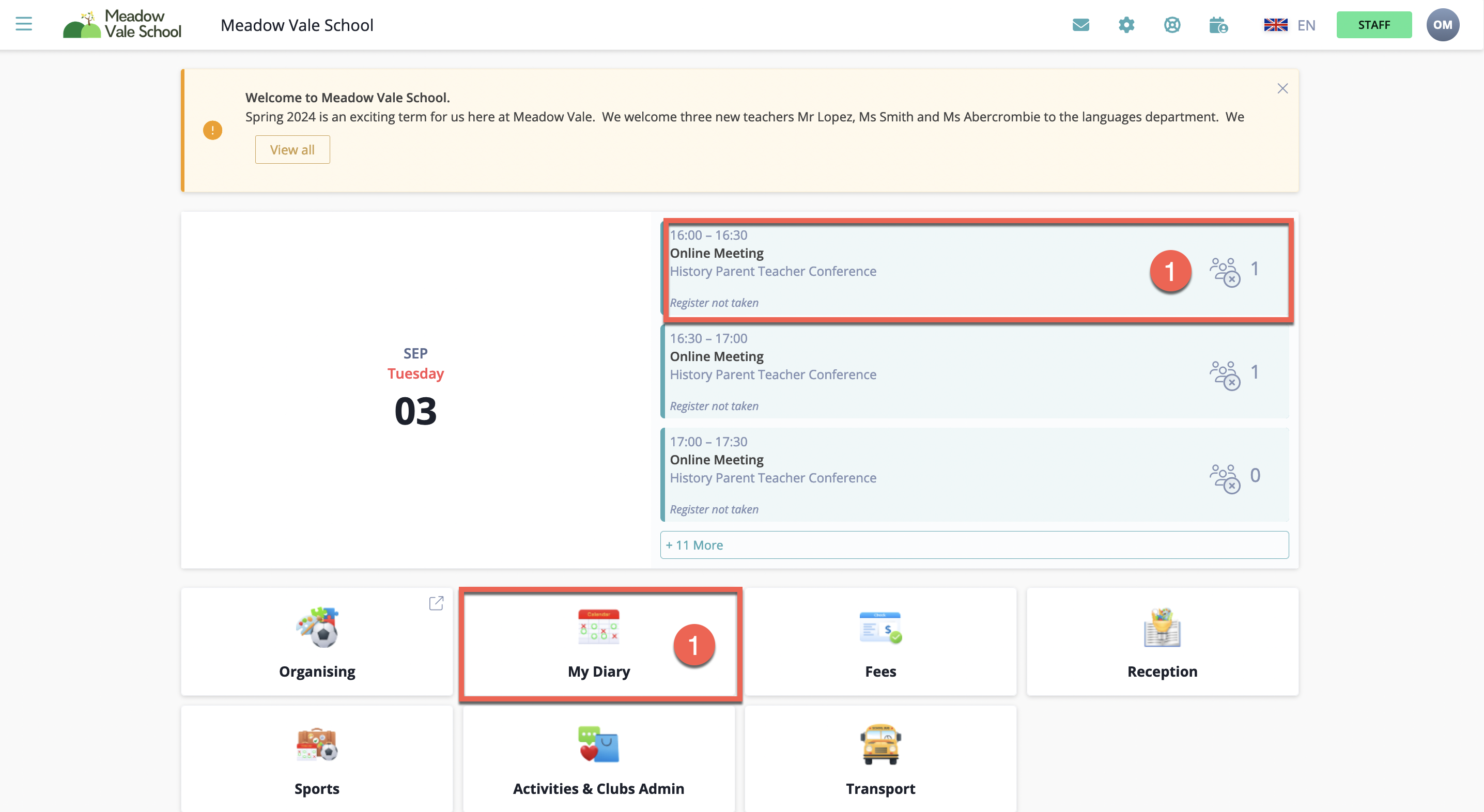Click View all announcements button
This screenshot has width=1484, height=812.
(x=292, y=150)
